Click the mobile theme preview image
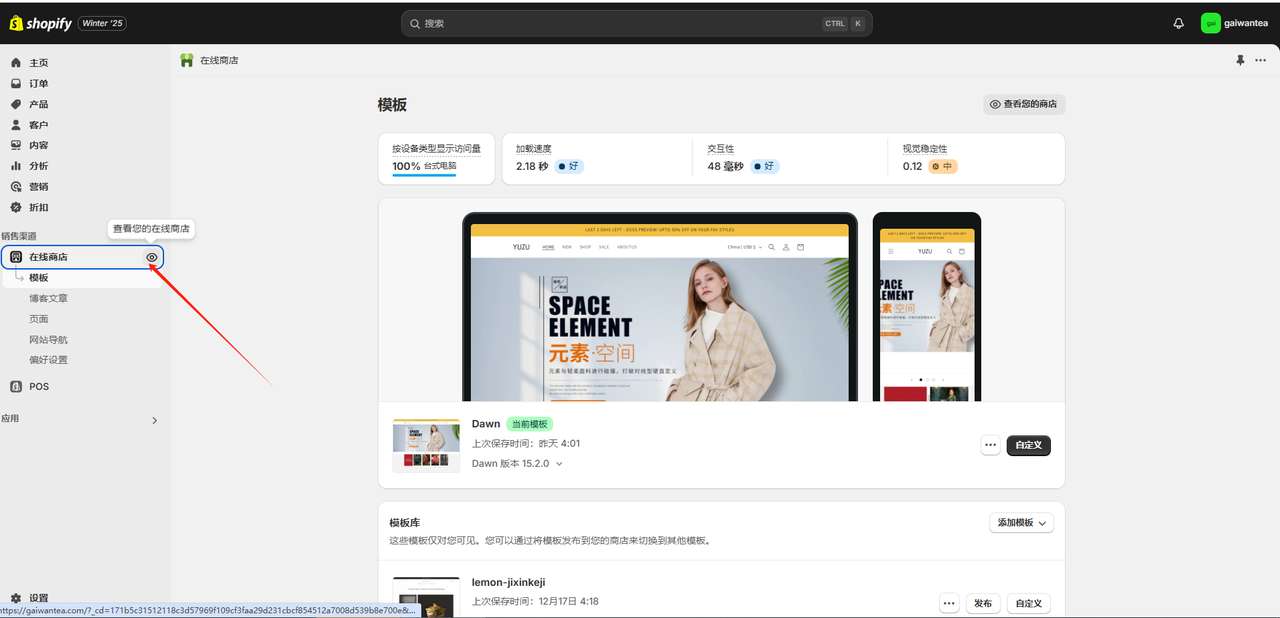Screen dimensions: 1280x618 coord(927,307)
